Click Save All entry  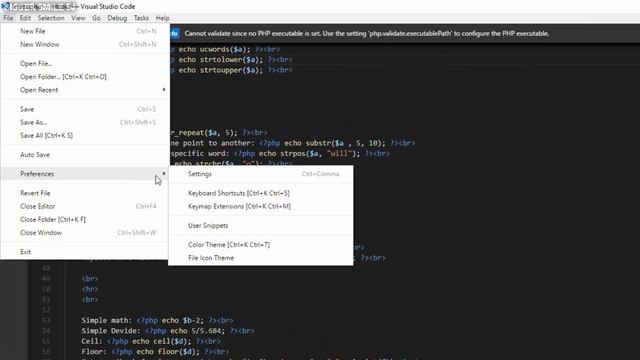pos(85,135)
